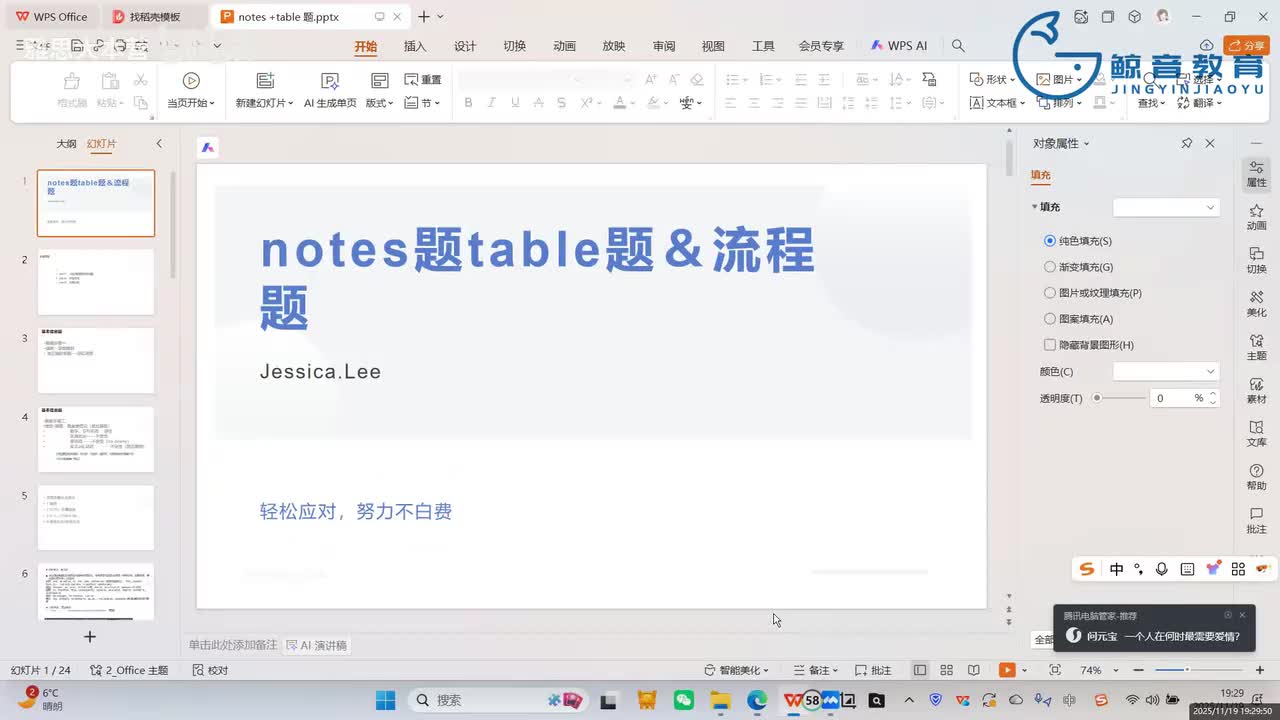The image size is (1280, 720).
Task: Switch to reading view icon
Action: [974, 670]
